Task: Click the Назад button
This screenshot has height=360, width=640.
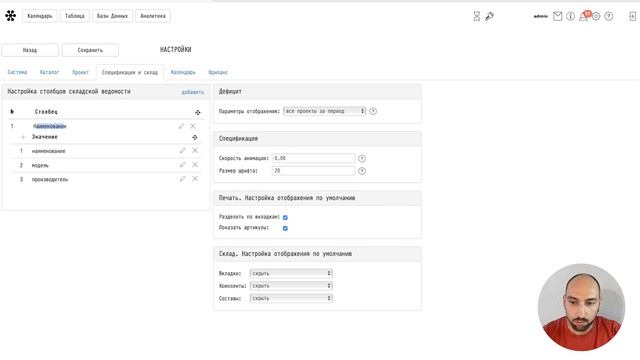Action: point(30,50)
